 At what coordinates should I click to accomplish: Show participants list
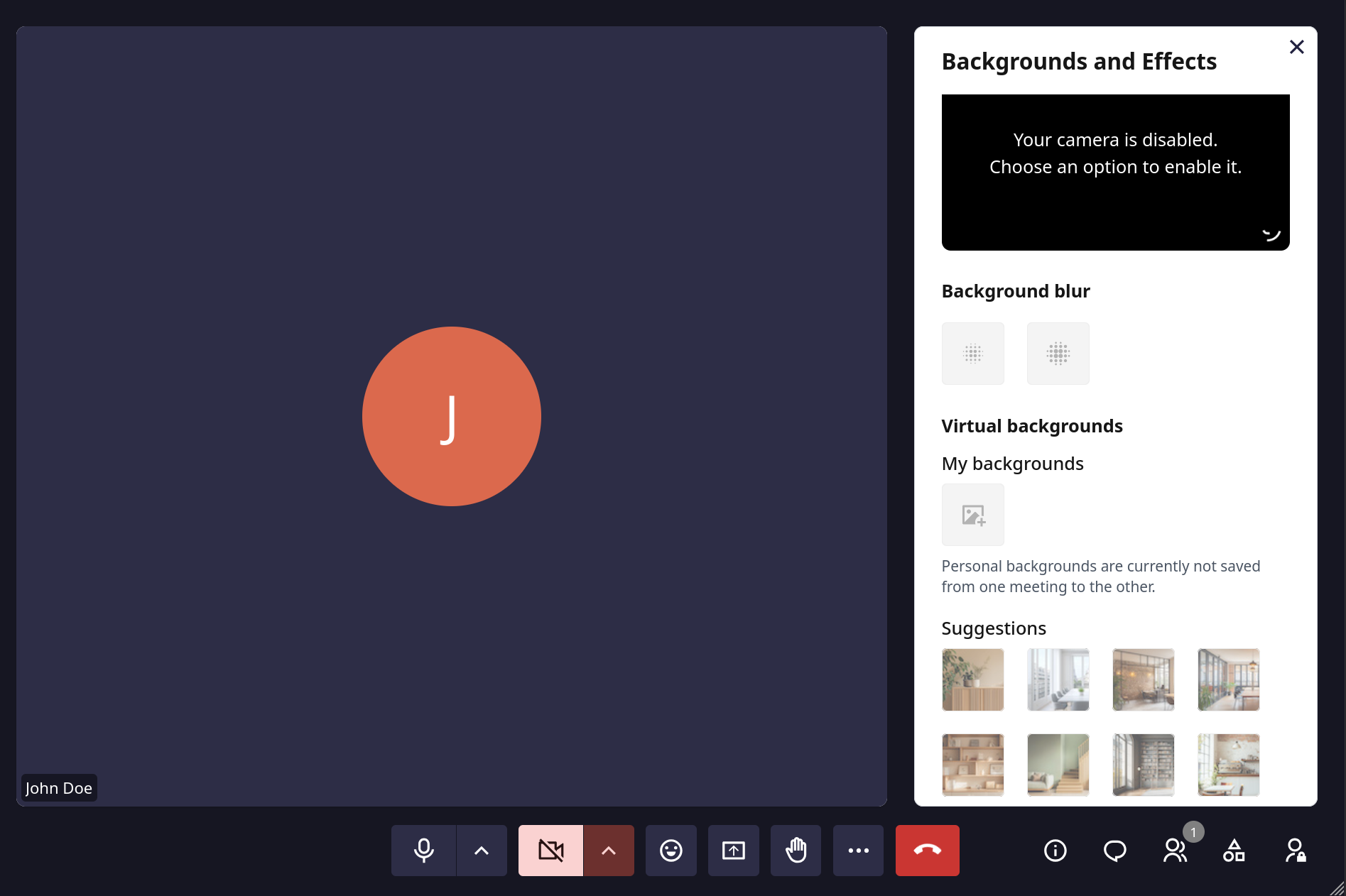pos(1175,850)
